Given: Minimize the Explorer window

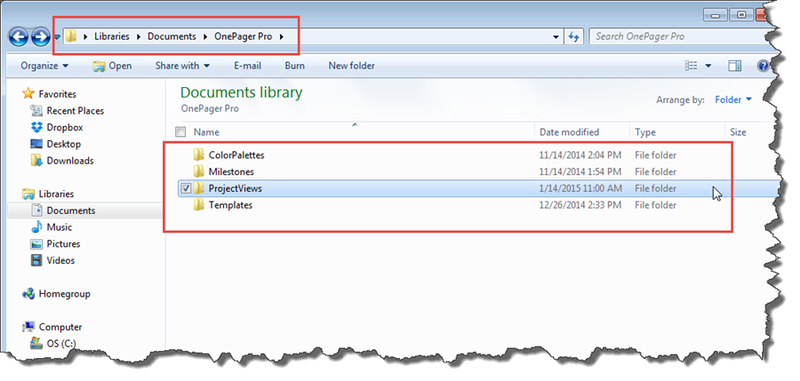Looking at the screenshot, I should click(716, 15).
